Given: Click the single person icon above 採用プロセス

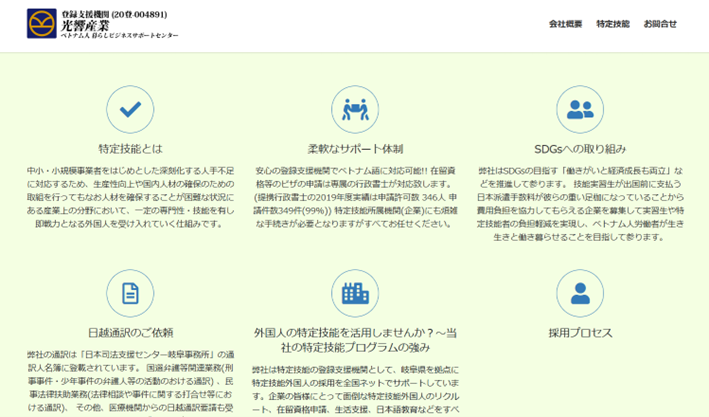Looking at the screenshot, I should (x=580, y=293).
